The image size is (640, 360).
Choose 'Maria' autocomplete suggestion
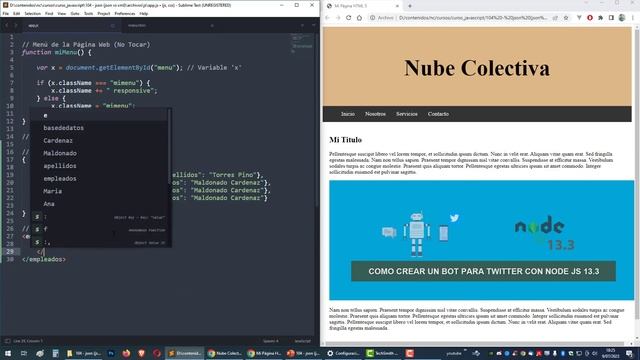(100, 191)
